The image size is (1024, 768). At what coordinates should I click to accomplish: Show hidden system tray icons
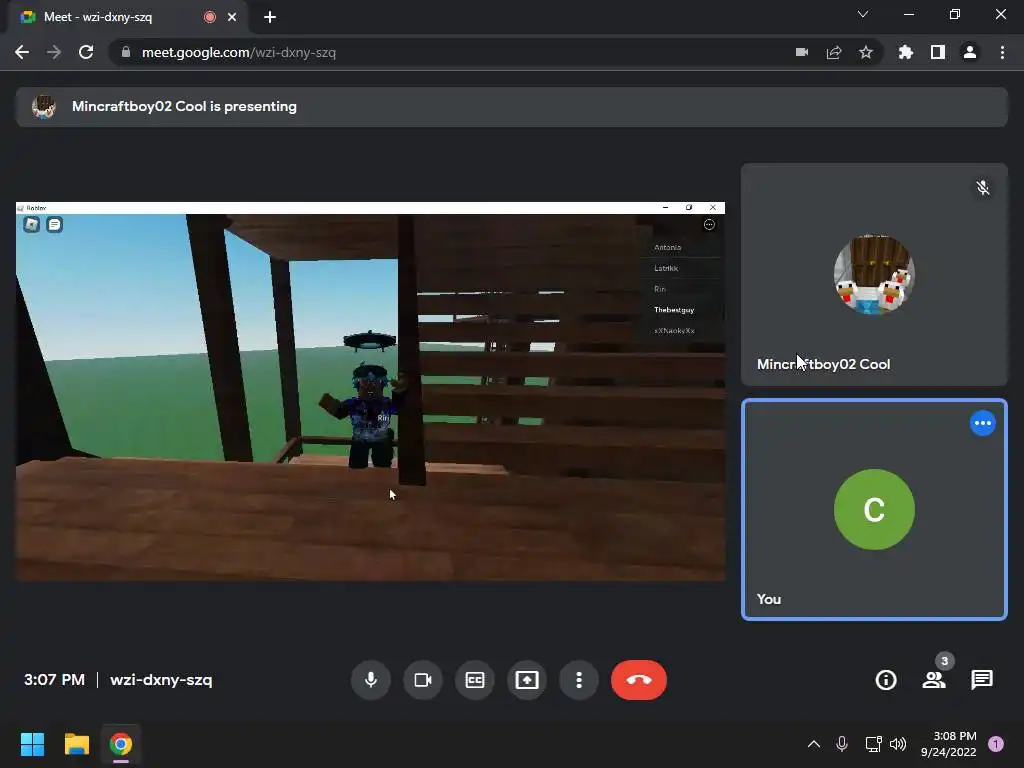814,744
